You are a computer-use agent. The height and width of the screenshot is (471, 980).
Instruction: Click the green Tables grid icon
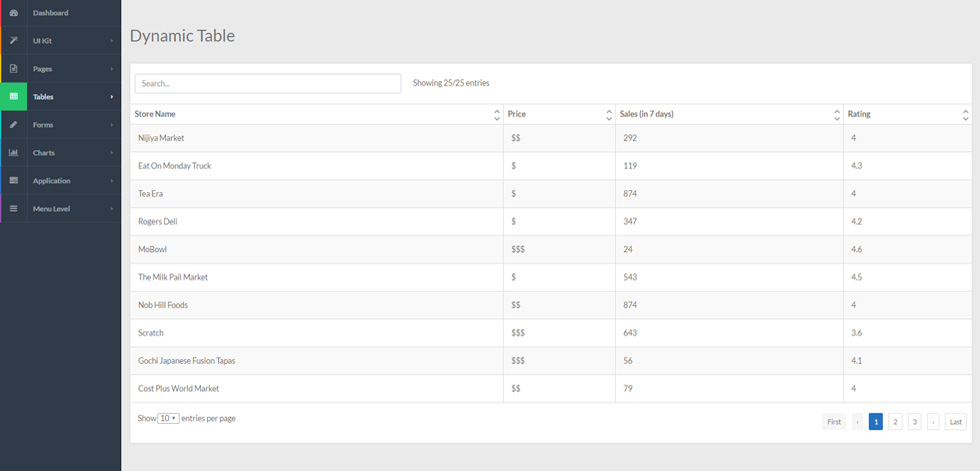pyautogui.click(x=14, y=97)
